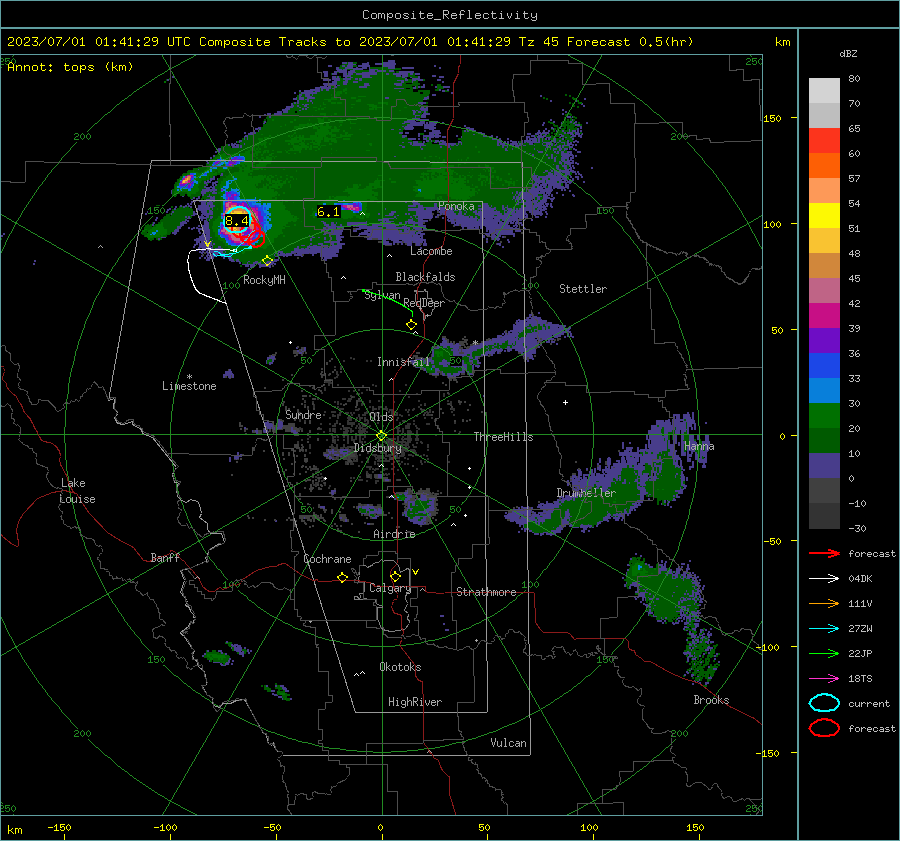
Task: Click the red forecast ellipse legend icon
Action: [x=824, y=728]
